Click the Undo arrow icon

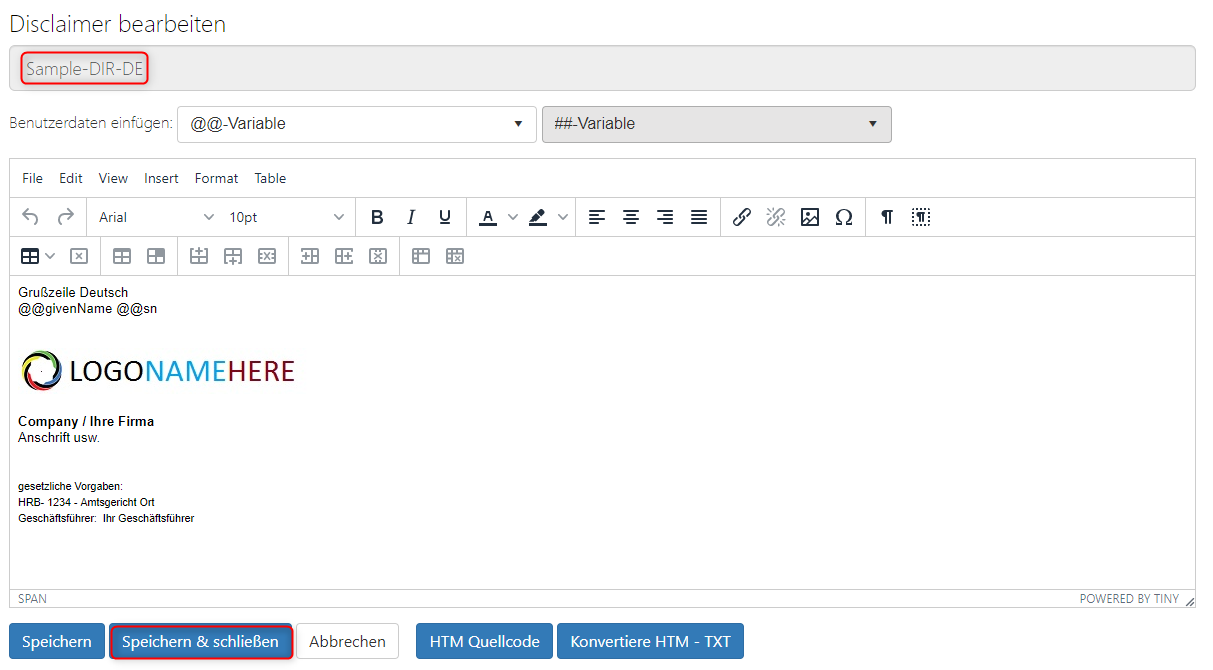click(30, 217)
